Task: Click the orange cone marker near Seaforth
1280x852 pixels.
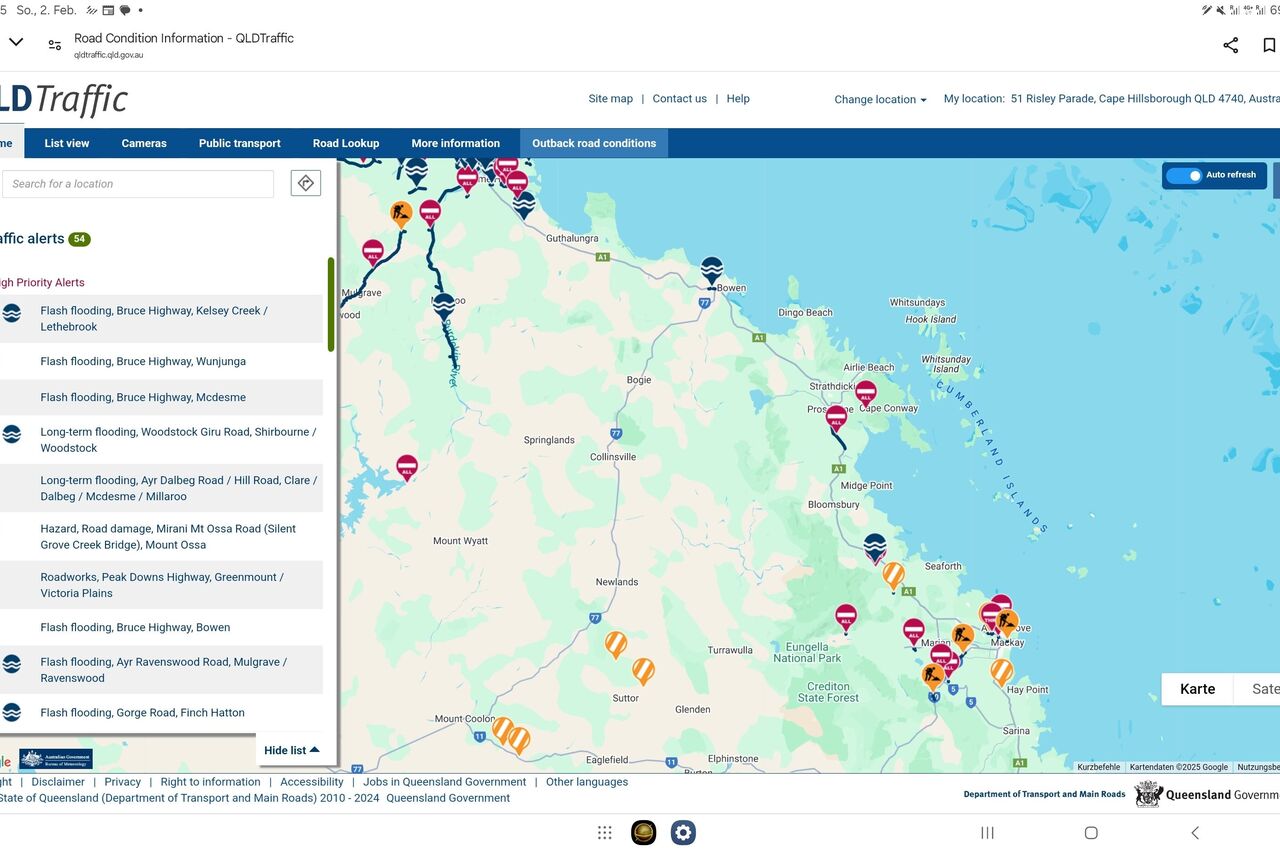Action: [893, 575]
